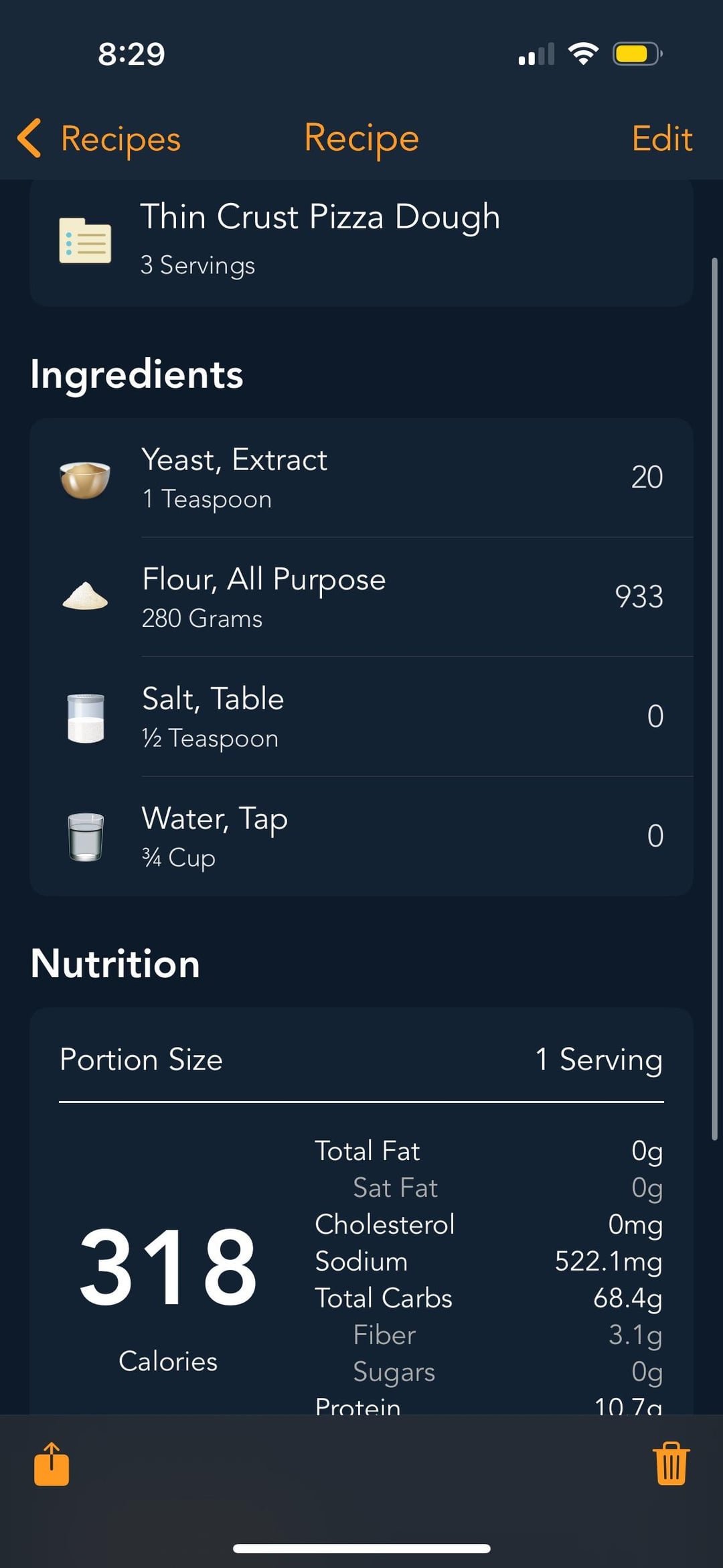Tap the share icon at bottom left
Viewport: 723px width, 1568px height.
[x=52, y=1464]
